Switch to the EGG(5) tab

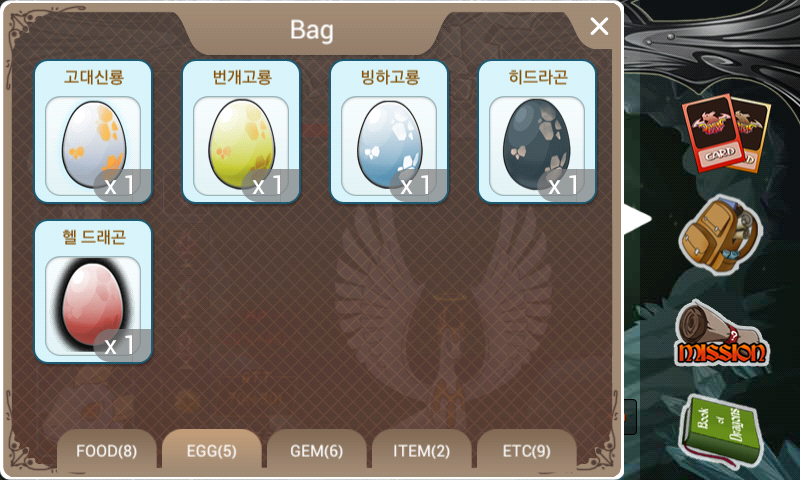click(x=212, y=450)
